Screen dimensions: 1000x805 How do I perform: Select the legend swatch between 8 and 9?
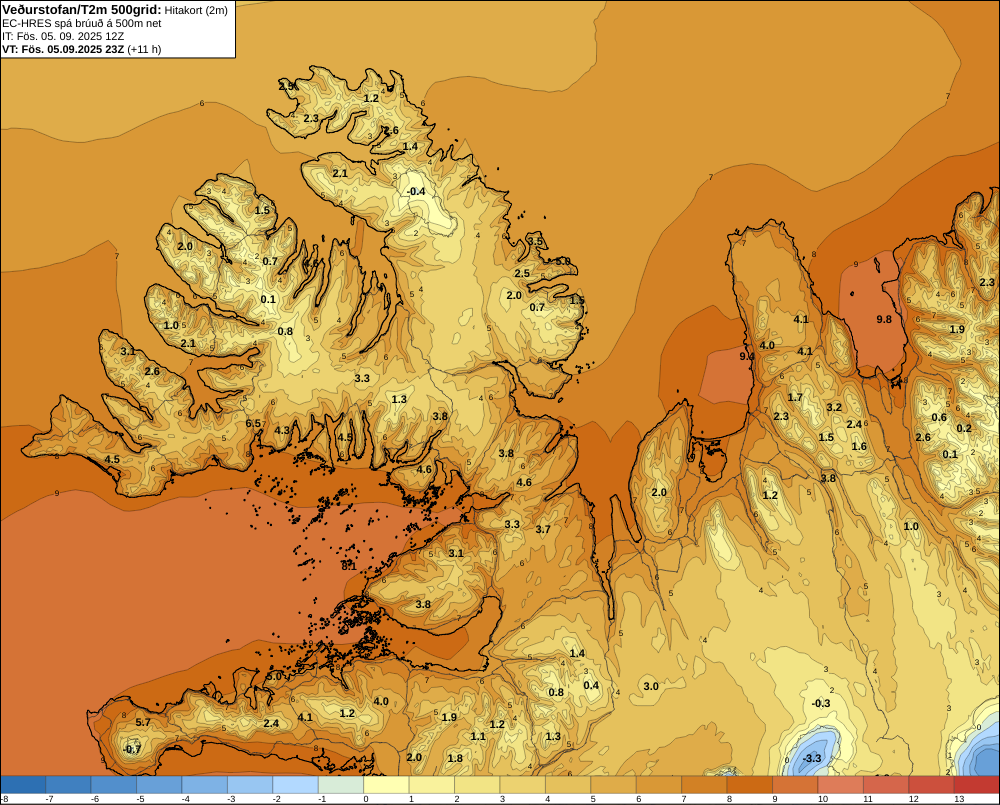click(x=750, y=784)
